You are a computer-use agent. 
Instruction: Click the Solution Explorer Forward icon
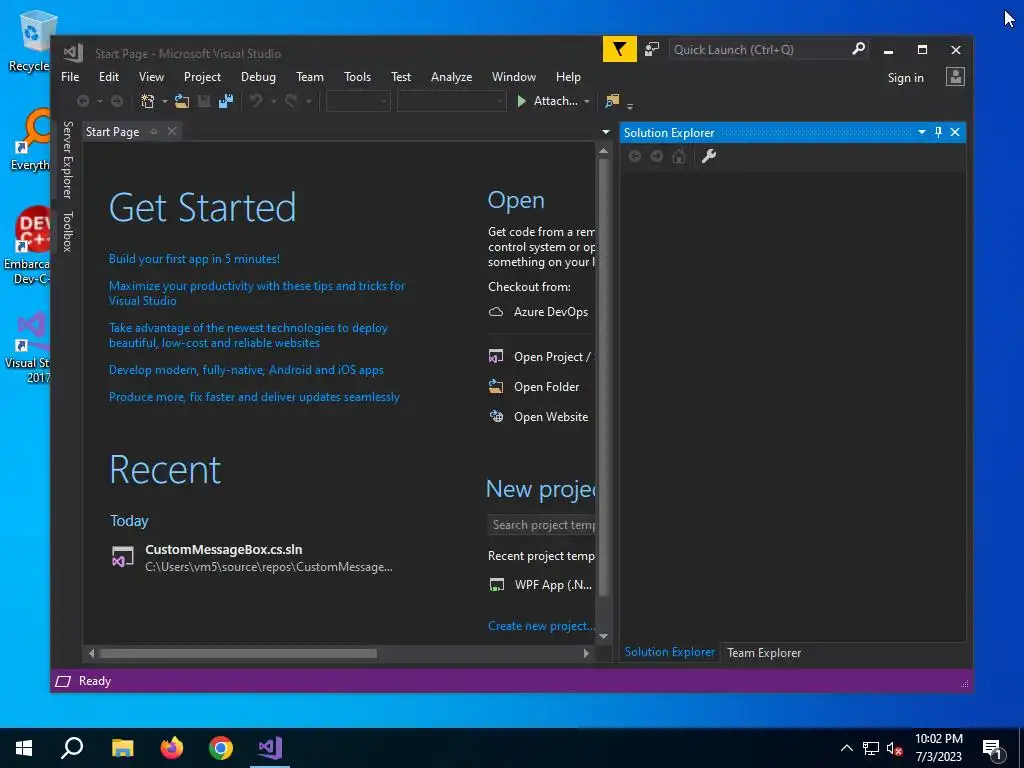657,156
